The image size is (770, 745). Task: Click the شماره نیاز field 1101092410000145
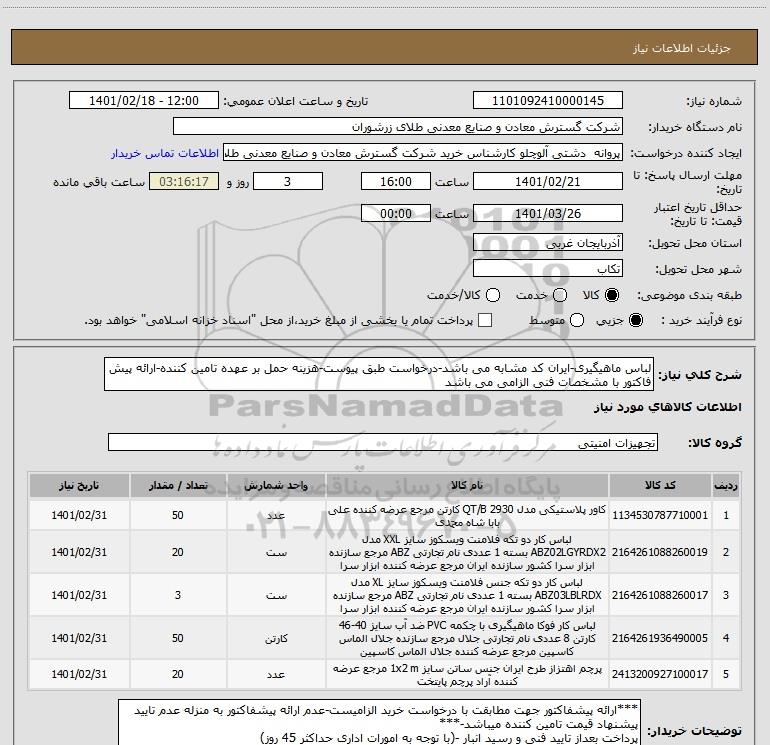[x=548, y=101]
